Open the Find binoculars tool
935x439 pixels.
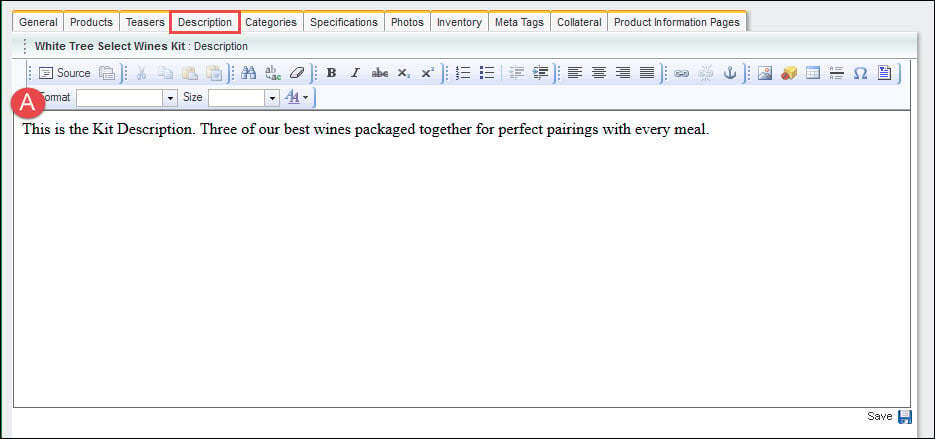click(x=248, y=73)
